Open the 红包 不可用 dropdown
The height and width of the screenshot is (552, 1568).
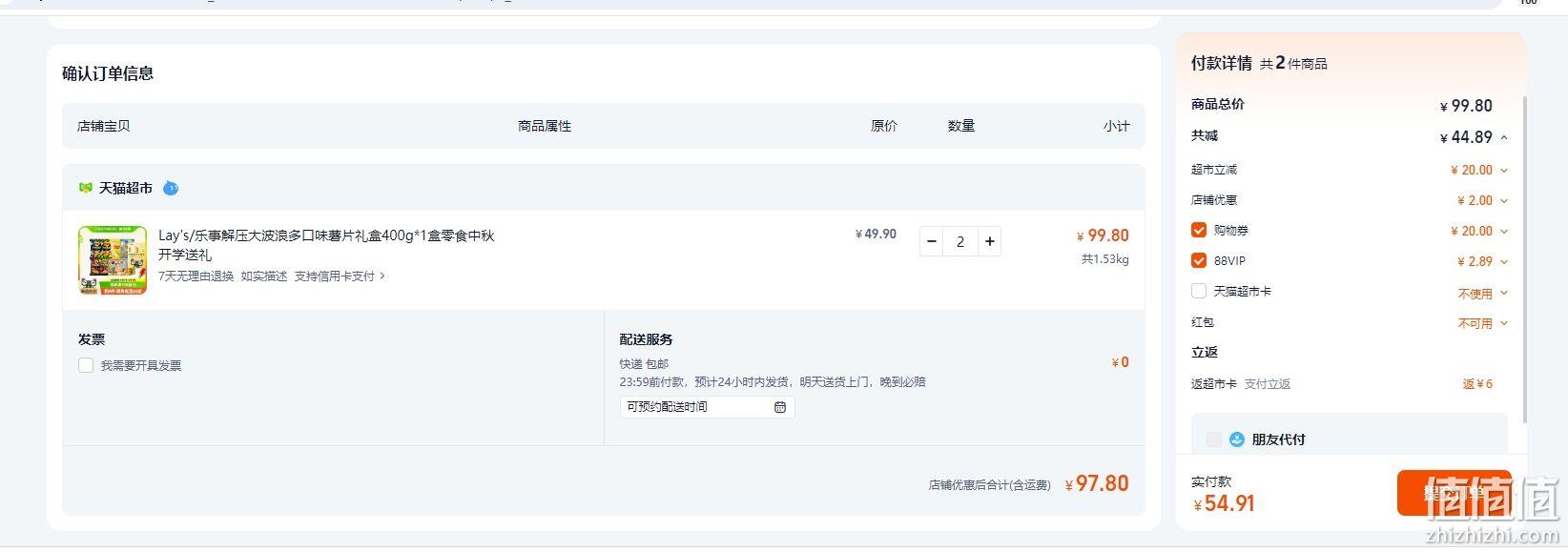click(x=1504, y=323)
